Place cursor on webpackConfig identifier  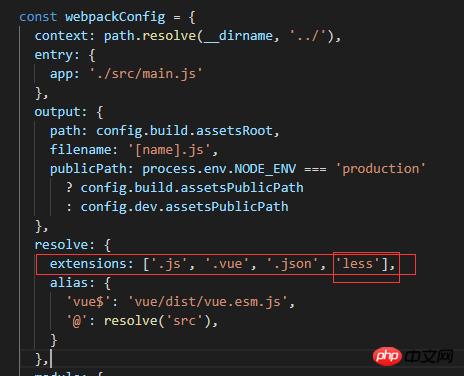coord(115,17)
